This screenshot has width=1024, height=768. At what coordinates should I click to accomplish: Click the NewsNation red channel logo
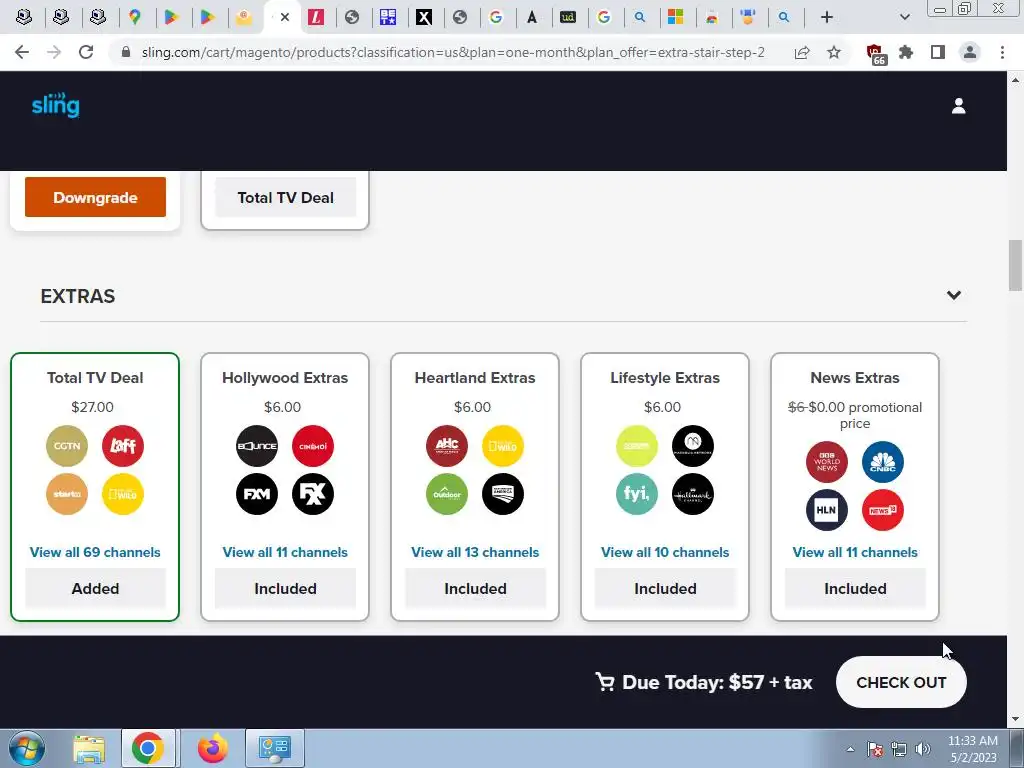click(883, 510)
